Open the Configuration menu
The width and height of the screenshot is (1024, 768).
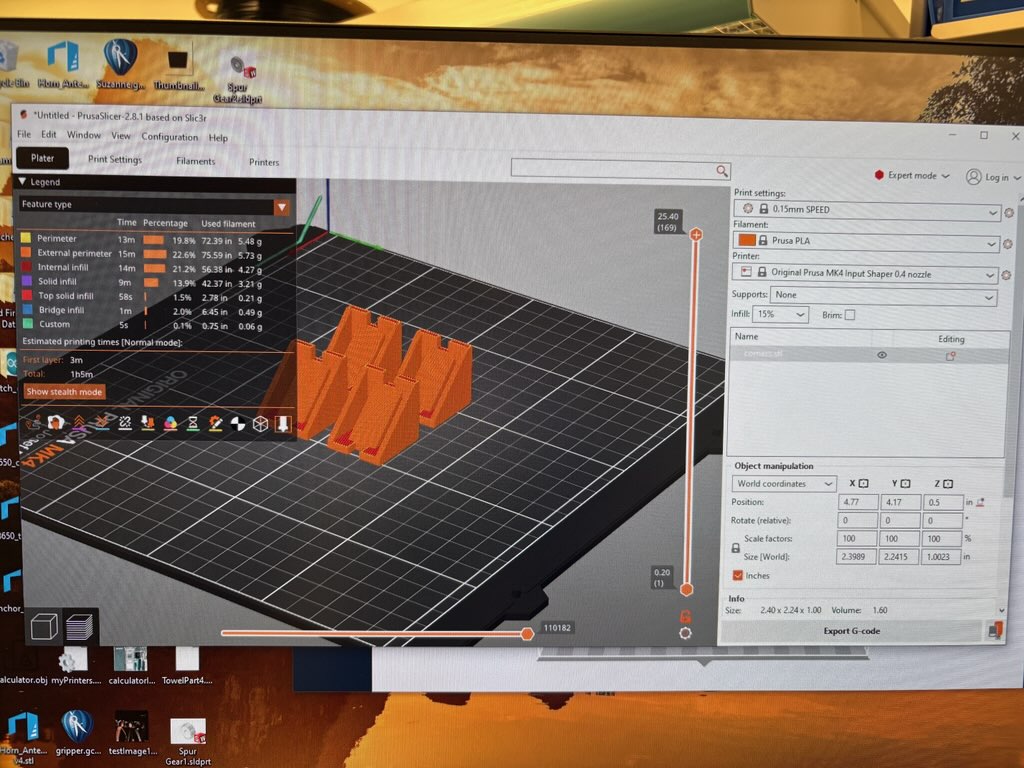coord(169,137)
